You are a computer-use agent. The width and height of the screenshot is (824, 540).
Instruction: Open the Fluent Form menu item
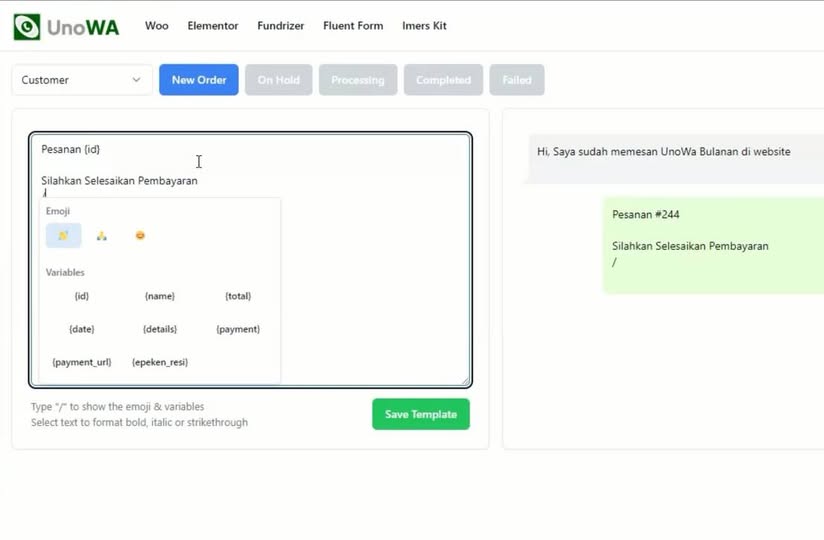click(353, 26)
